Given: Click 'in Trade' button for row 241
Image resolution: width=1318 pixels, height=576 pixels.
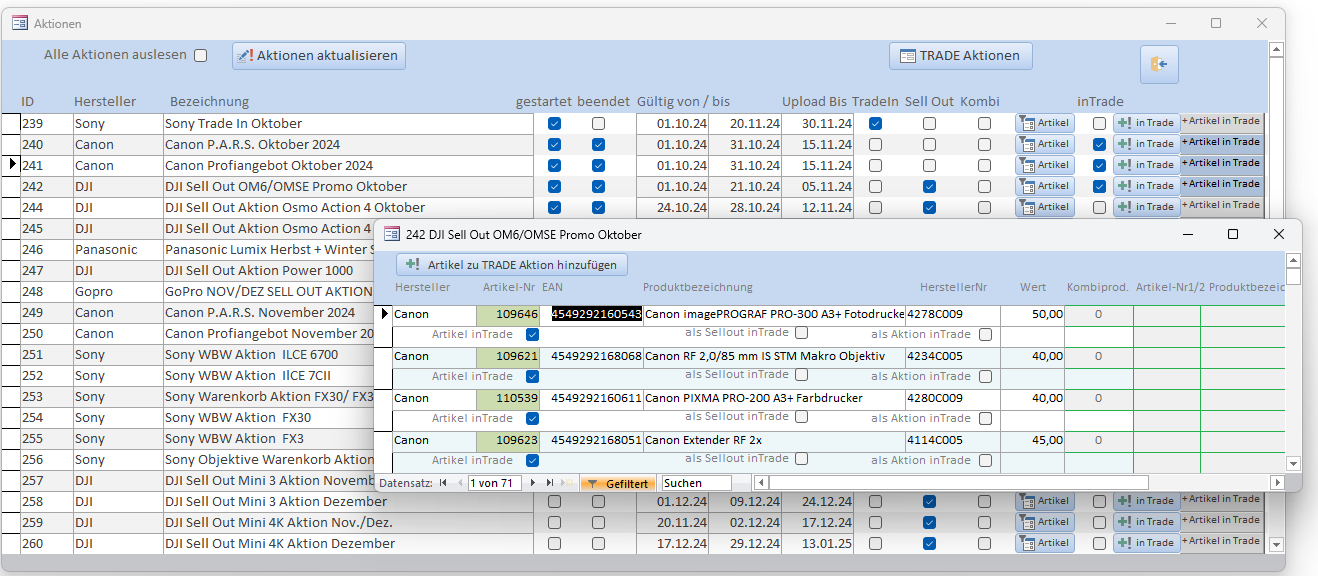Looking at the screenshot, I should click(1146, 165).
